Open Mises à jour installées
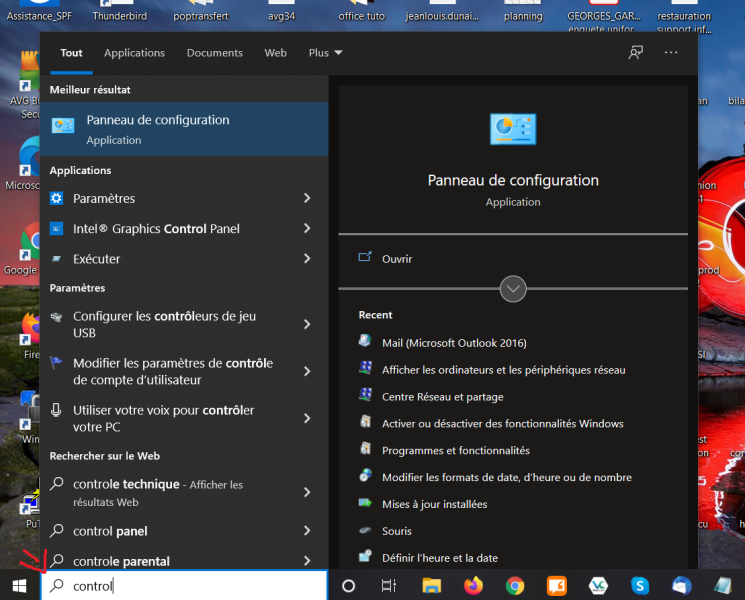The width and height of the screenshot is (745, 600). 435,504
